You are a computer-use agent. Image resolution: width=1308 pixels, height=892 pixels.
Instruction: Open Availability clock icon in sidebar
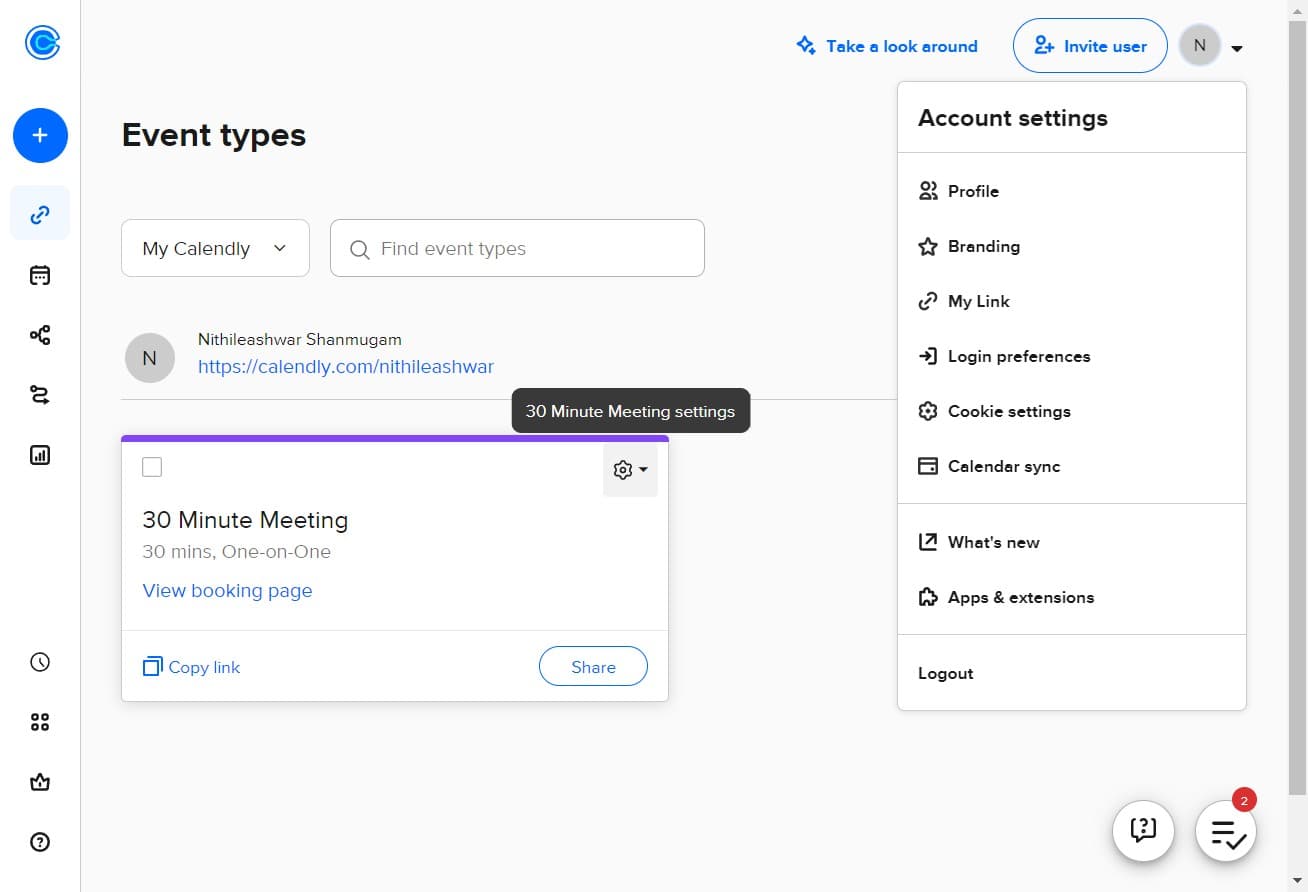pyautogui.click(x=40, y=662)
